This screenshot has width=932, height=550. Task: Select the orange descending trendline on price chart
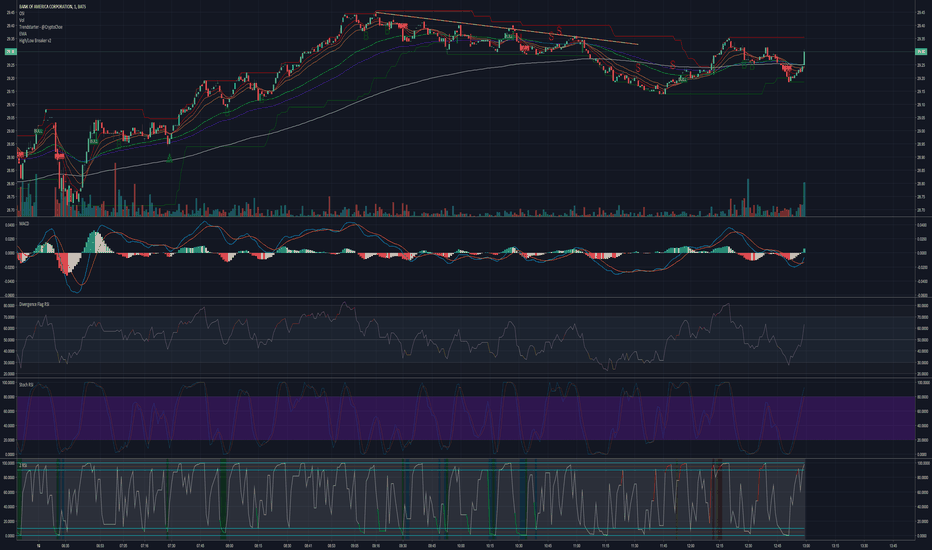(506, 28)
